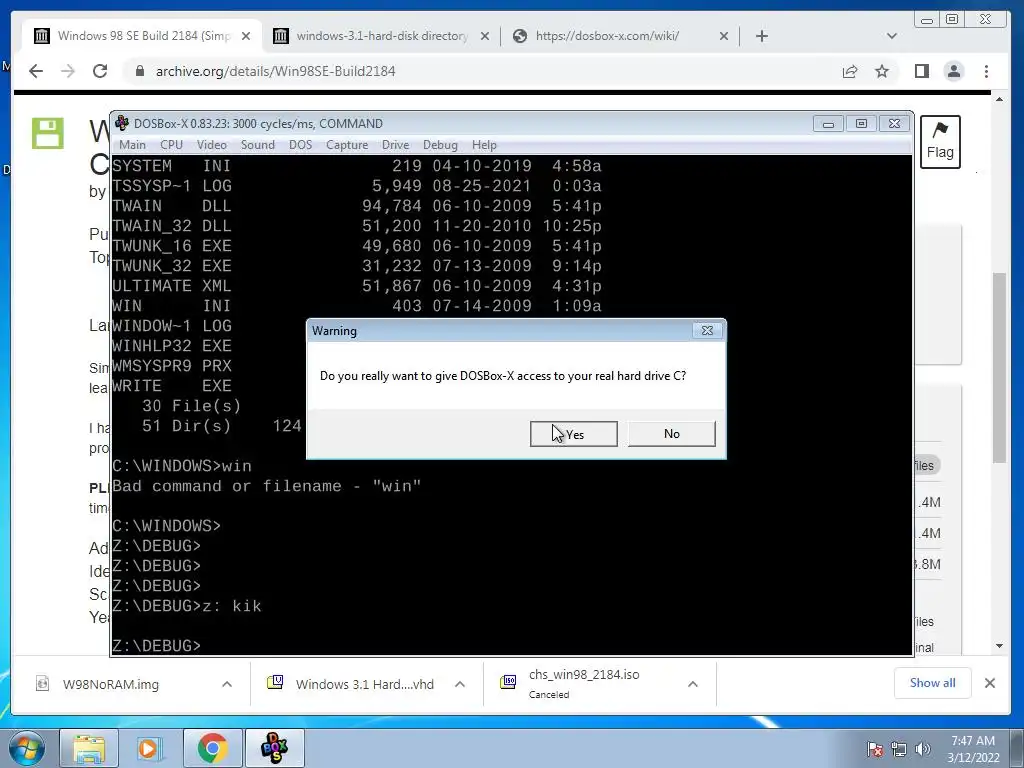This screenshot has width=1024, height=768.
Task: Click the ISO file icon in downloads bar
Action: (x=508, y=682)
